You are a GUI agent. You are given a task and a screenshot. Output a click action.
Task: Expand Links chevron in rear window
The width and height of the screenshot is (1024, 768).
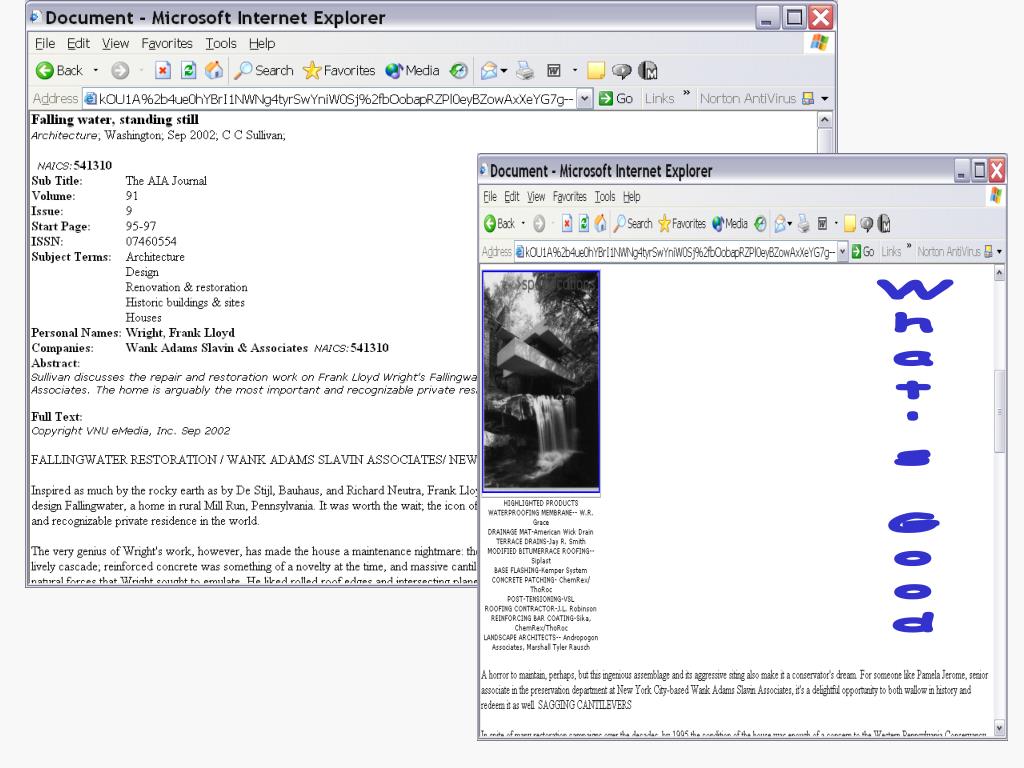tap(686, 94)
